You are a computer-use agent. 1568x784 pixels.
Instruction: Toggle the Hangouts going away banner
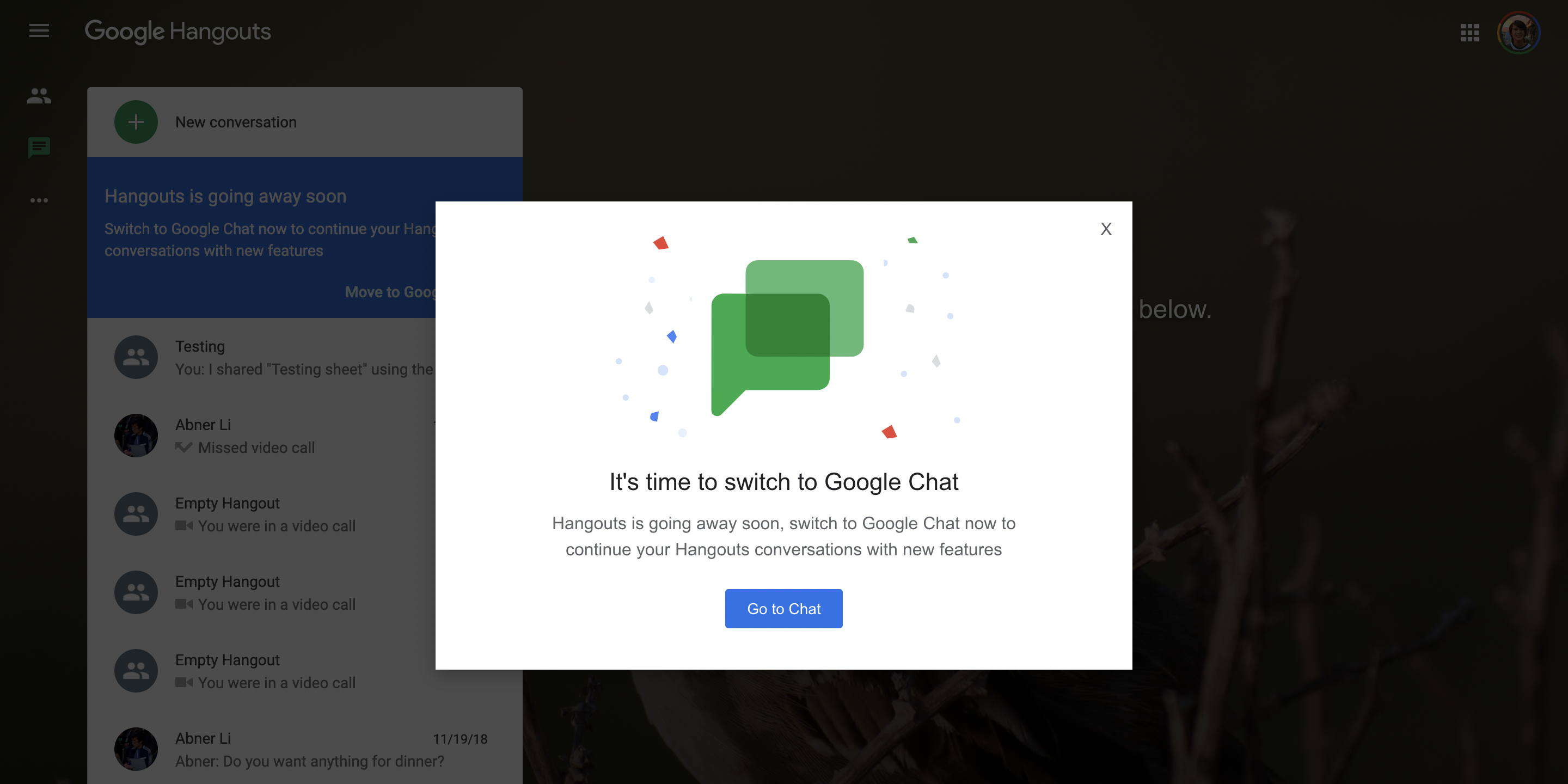point(225,195)
